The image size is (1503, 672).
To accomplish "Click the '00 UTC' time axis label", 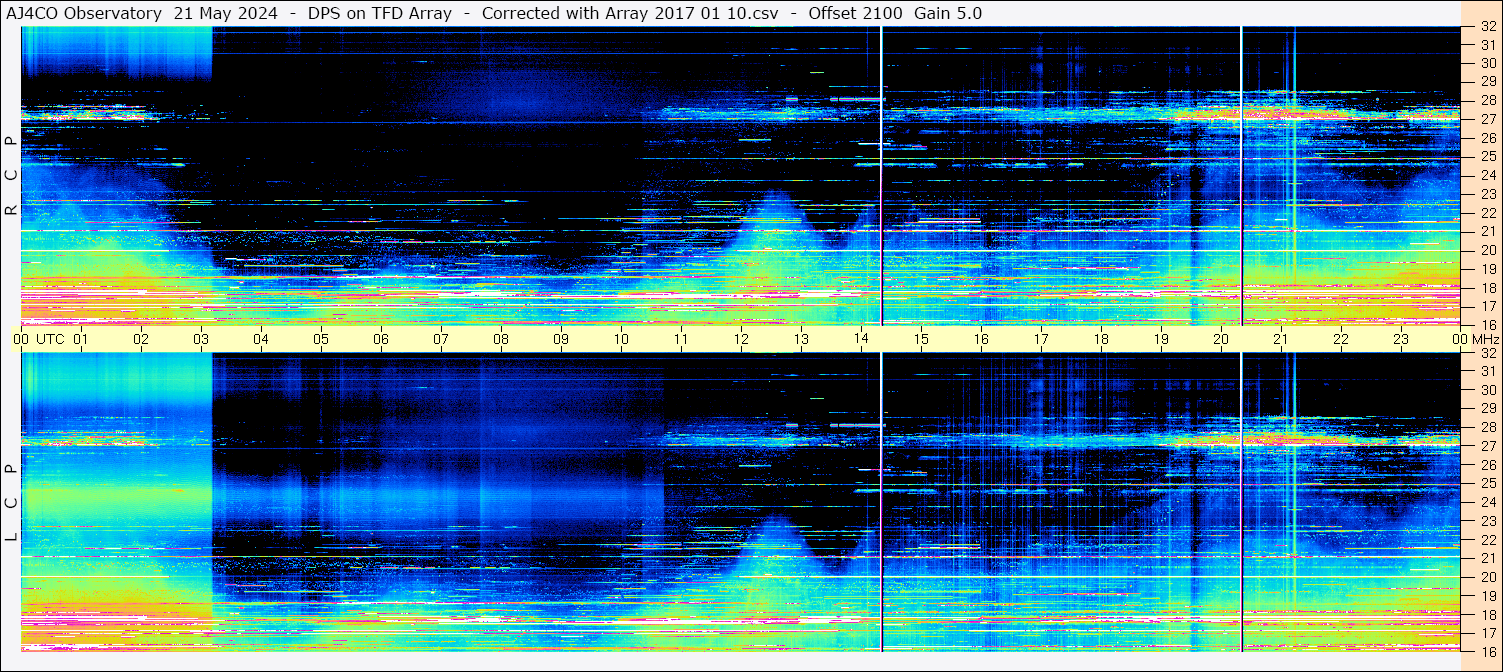I will point(38,339).
